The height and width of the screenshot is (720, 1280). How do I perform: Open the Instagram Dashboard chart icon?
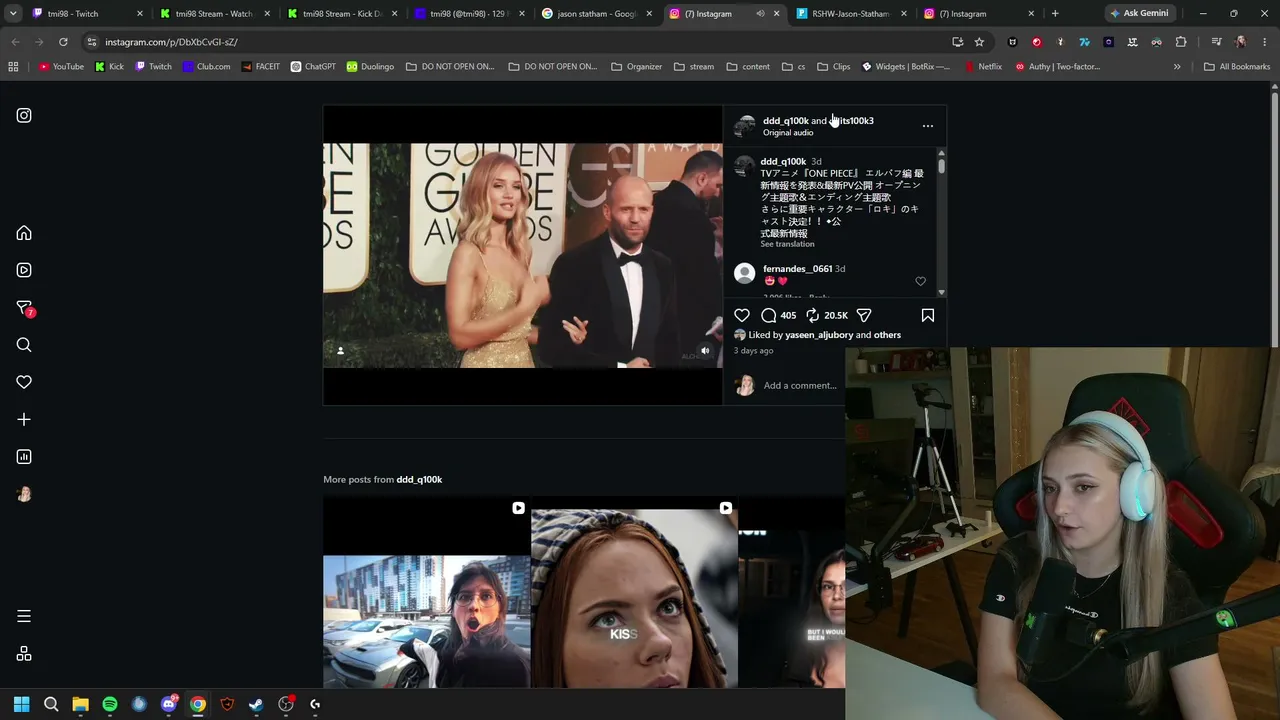(x=24, y=457)
